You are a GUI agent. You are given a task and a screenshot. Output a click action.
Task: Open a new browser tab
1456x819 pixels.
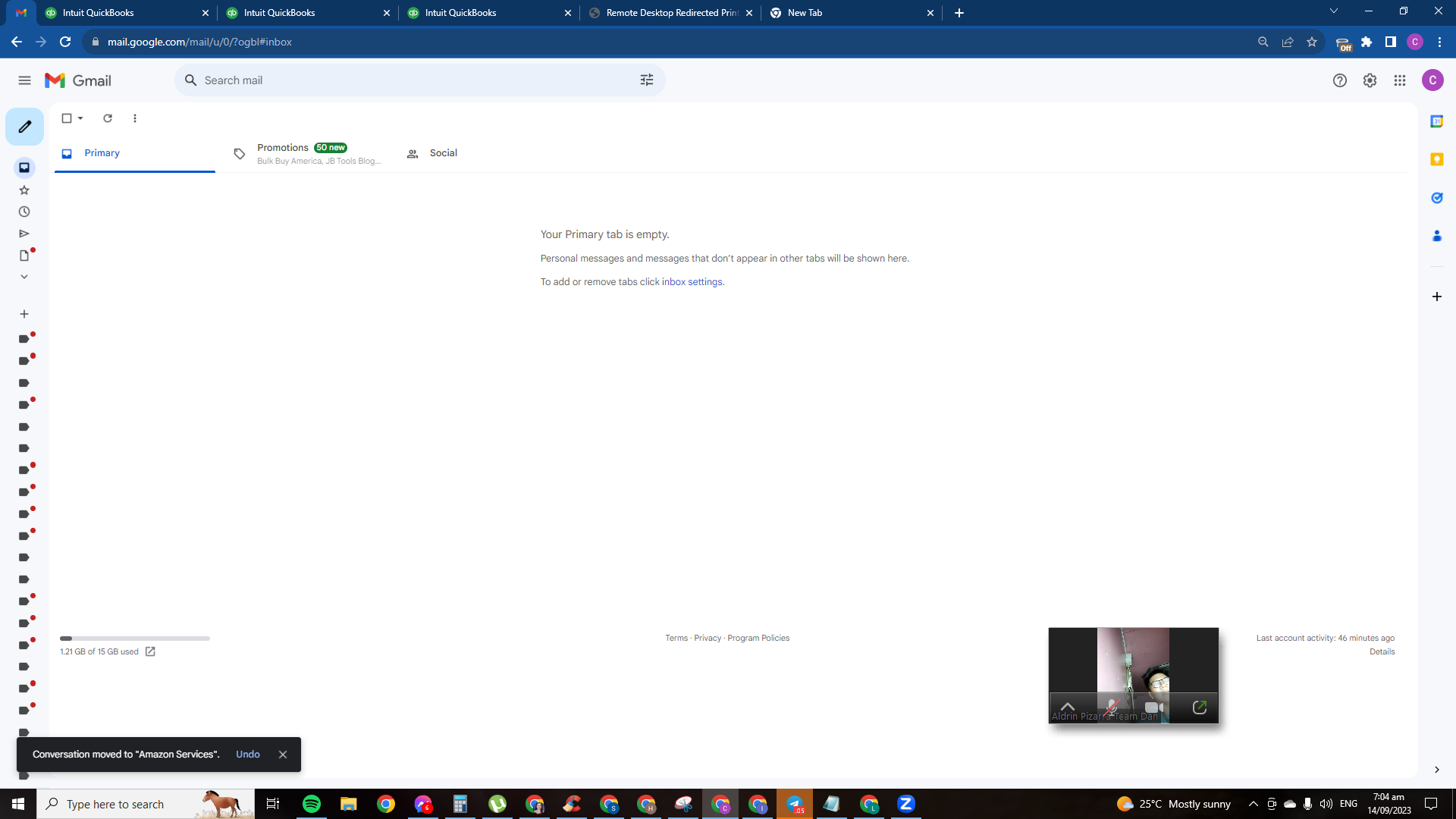[x=959, y=13]
